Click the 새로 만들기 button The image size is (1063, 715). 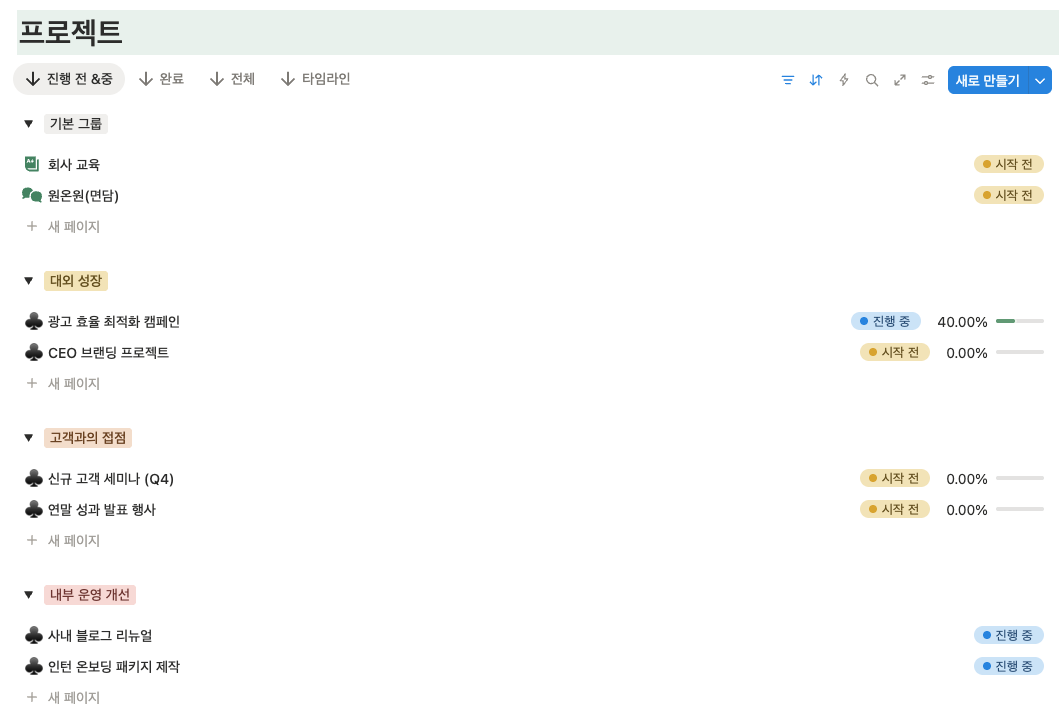(988, 80)
